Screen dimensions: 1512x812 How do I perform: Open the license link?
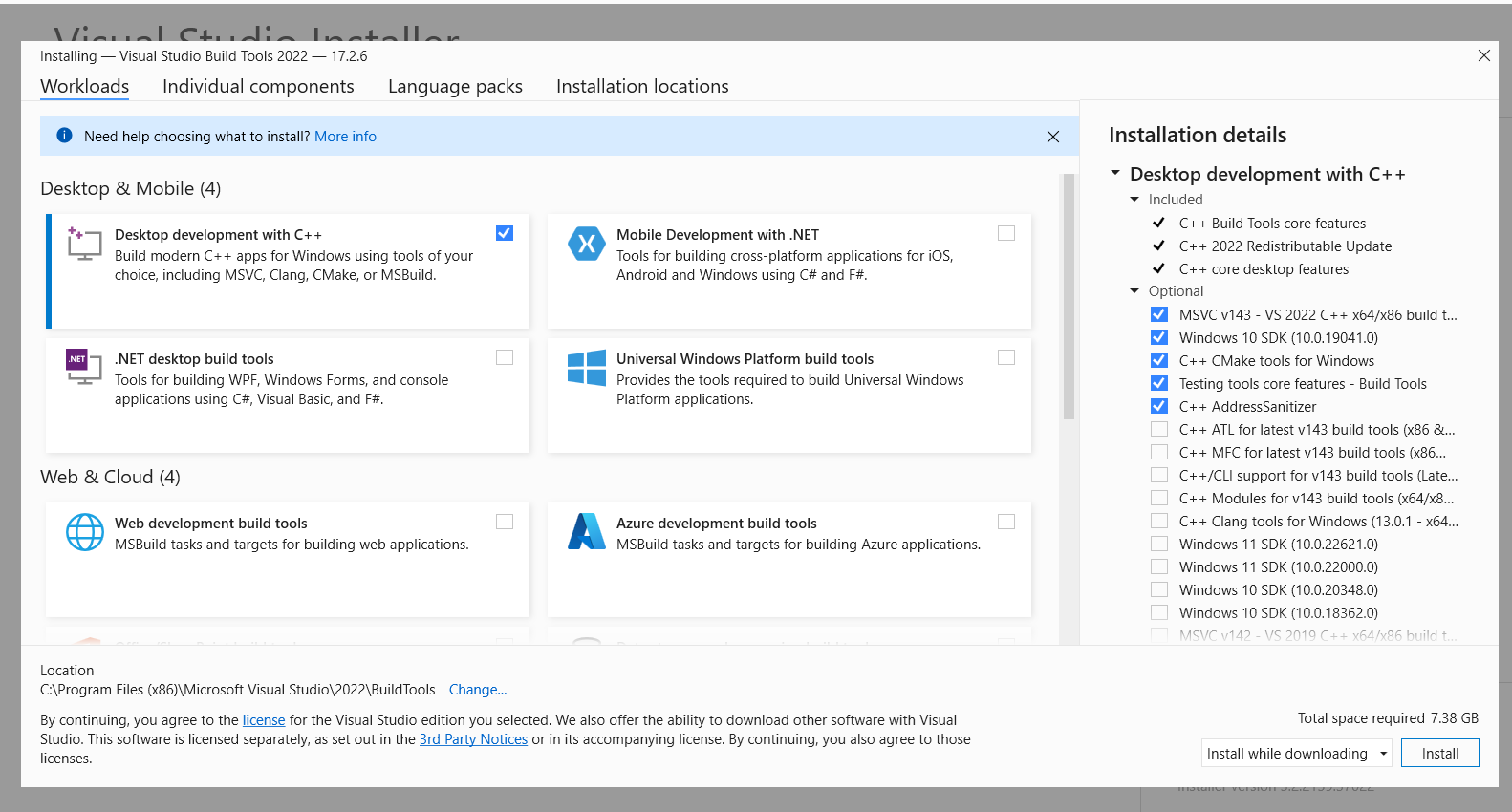click(x=264, y=720)
